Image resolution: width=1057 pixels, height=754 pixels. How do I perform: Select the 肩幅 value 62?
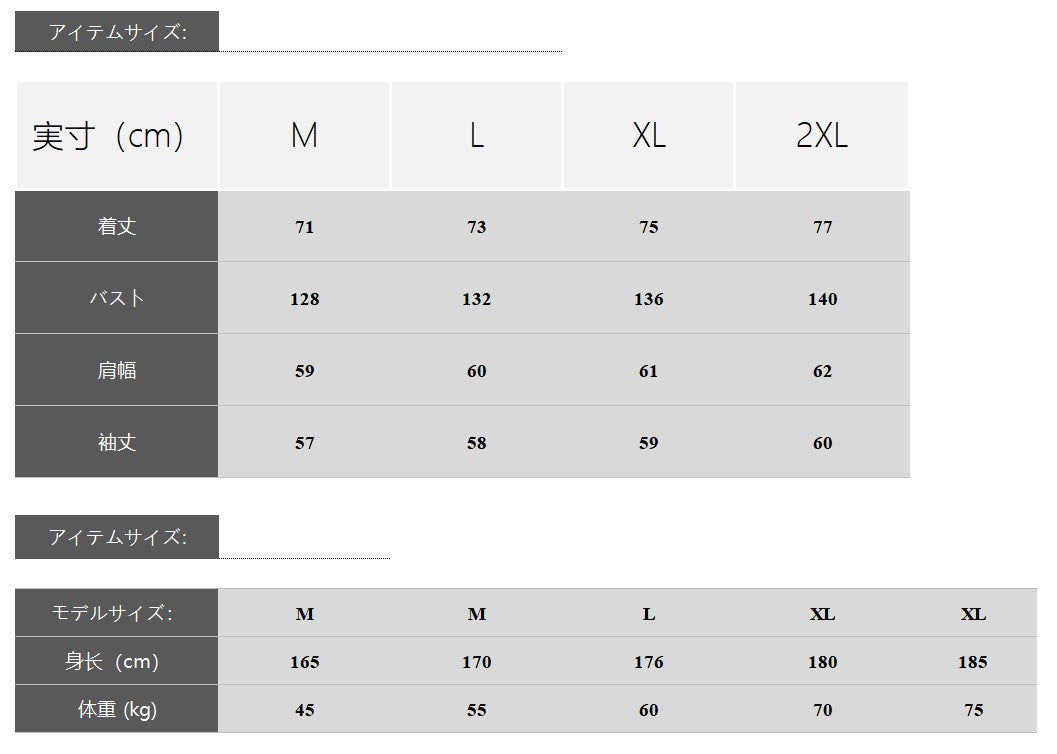click(822, 371)
